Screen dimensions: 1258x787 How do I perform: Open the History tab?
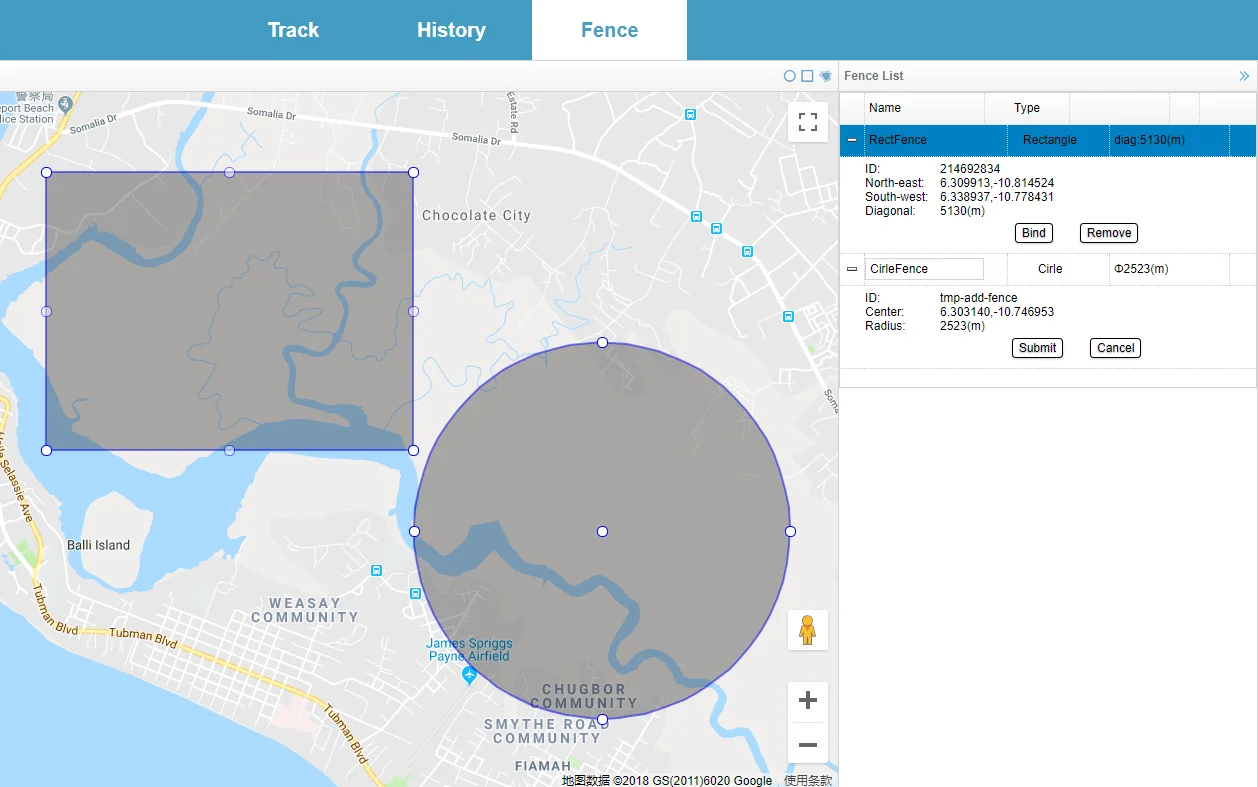click(451, 30)
